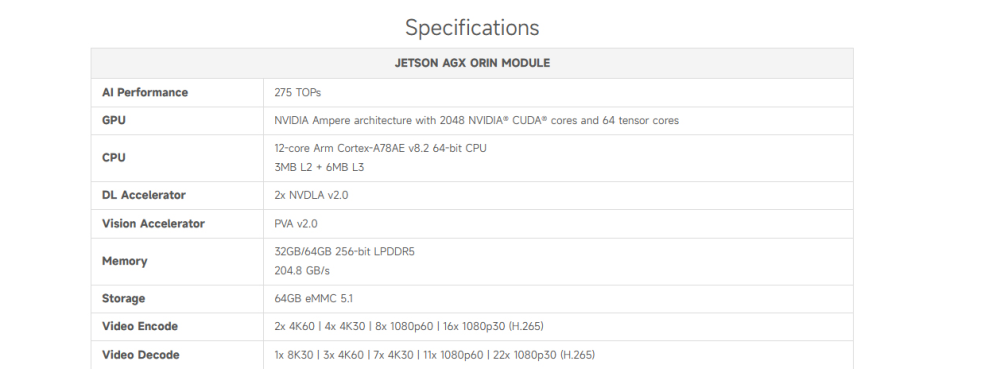Click the Memory row label
Image resolution: width=1000 pixels, height=369 pixels.
pos(124,261)
